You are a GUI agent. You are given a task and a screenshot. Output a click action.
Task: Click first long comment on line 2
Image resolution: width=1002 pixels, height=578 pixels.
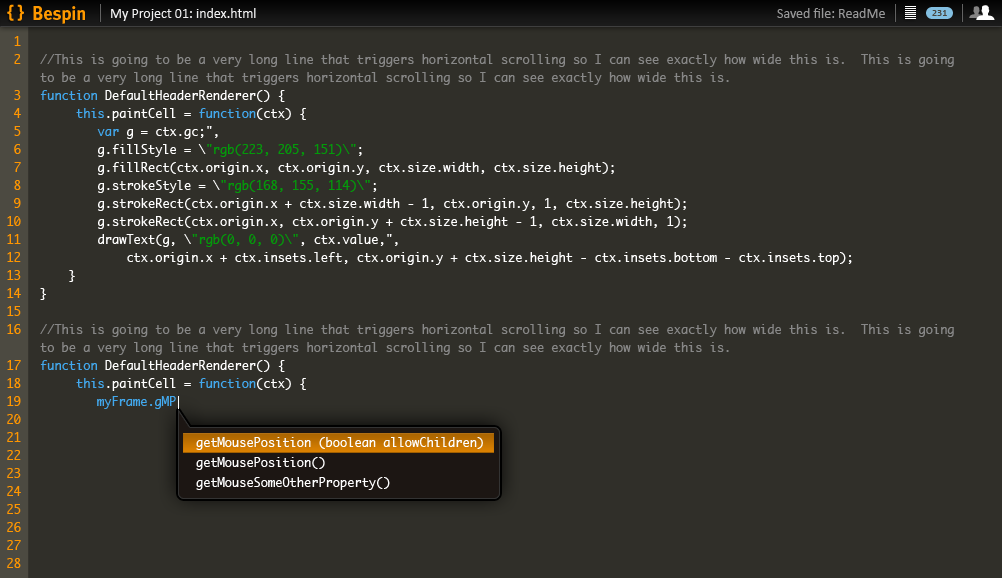[x=497, y=68]
